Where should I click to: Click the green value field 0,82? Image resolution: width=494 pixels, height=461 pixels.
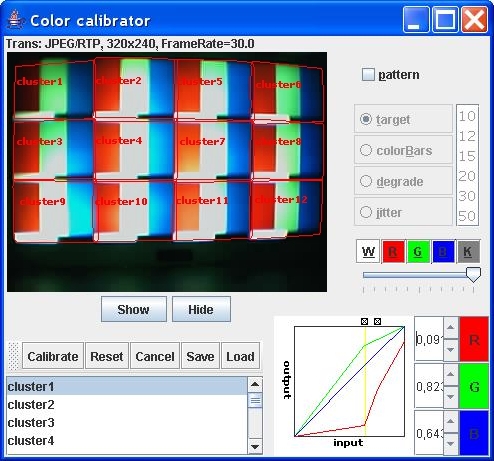pyautogui.click(x=429, y=386)
